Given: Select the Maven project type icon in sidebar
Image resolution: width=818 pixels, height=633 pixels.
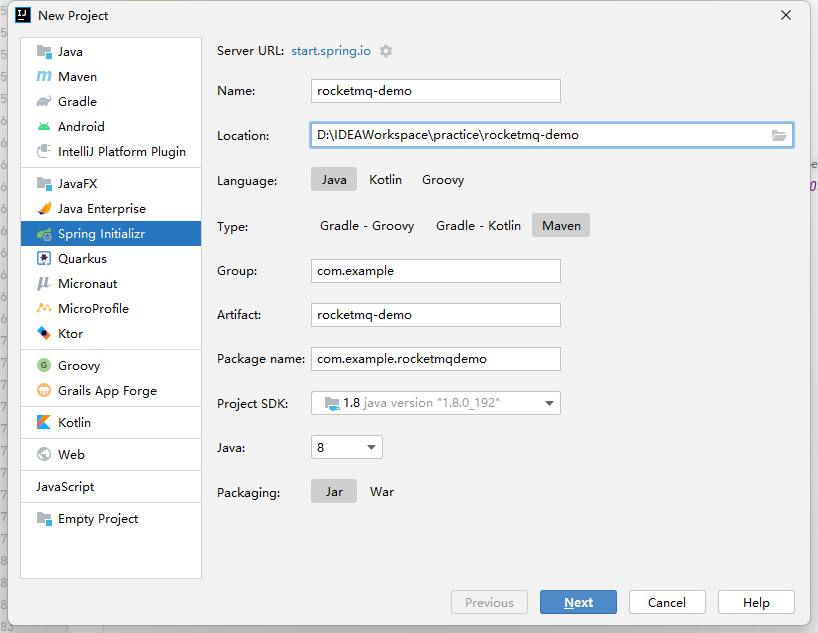Looking at the screenshot, I should [44, 77].
